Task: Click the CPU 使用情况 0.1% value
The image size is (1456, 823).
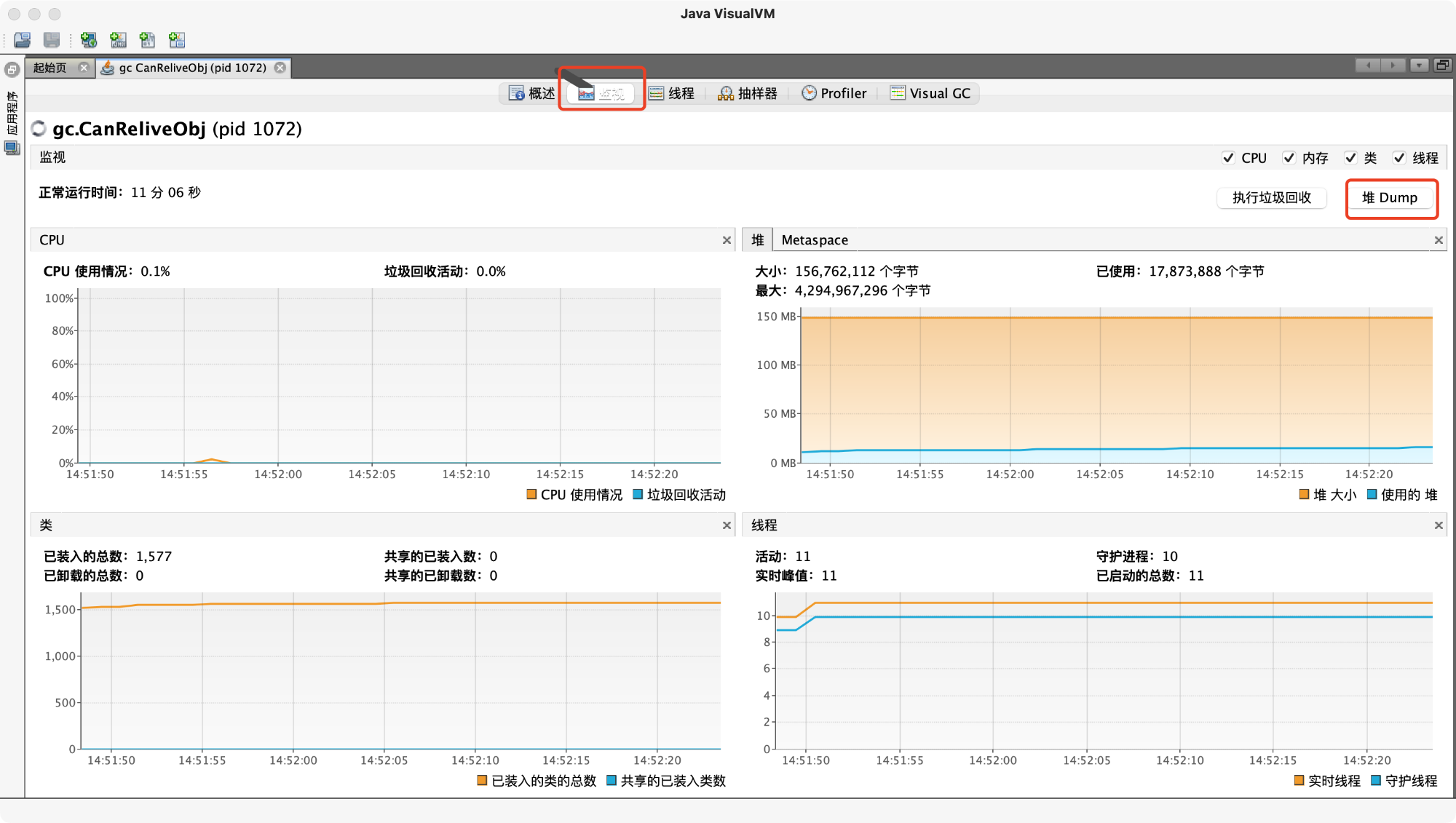Action: coord(155,271)
